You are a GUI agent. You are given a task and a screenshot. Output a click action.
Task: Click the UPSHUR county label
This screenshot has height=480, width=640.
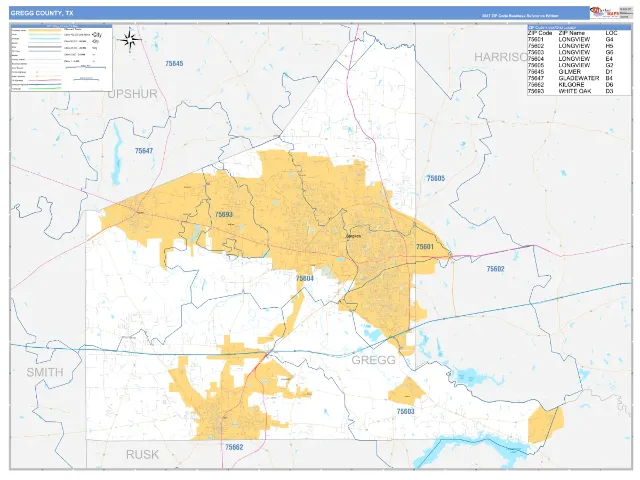click(x=132, y=94)
